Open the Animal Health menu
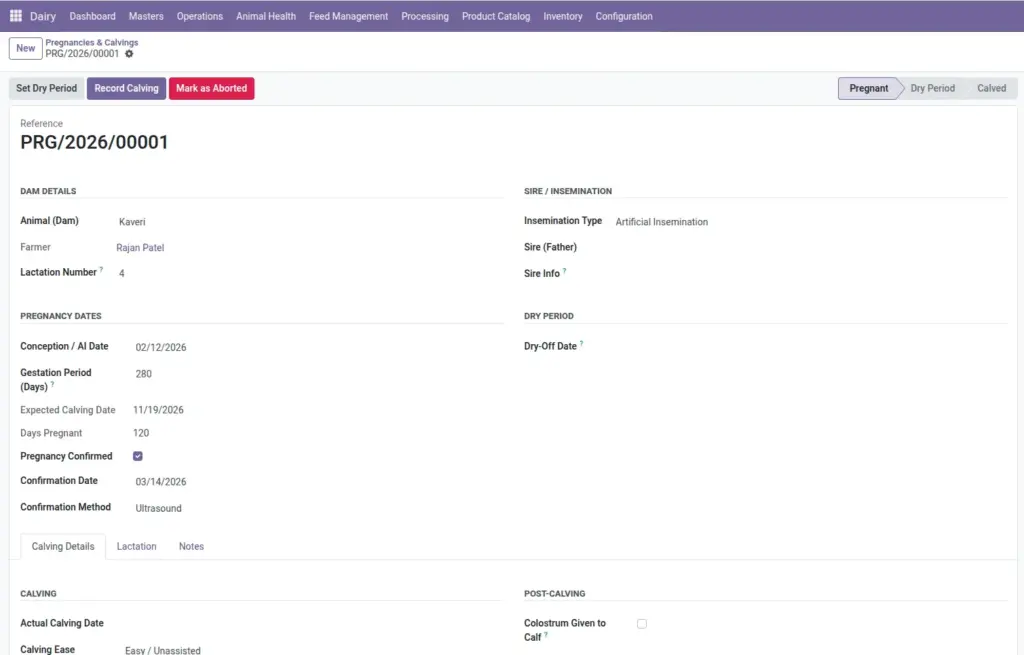The height and width of the screenshot is (655, 1024). [266, 16]
